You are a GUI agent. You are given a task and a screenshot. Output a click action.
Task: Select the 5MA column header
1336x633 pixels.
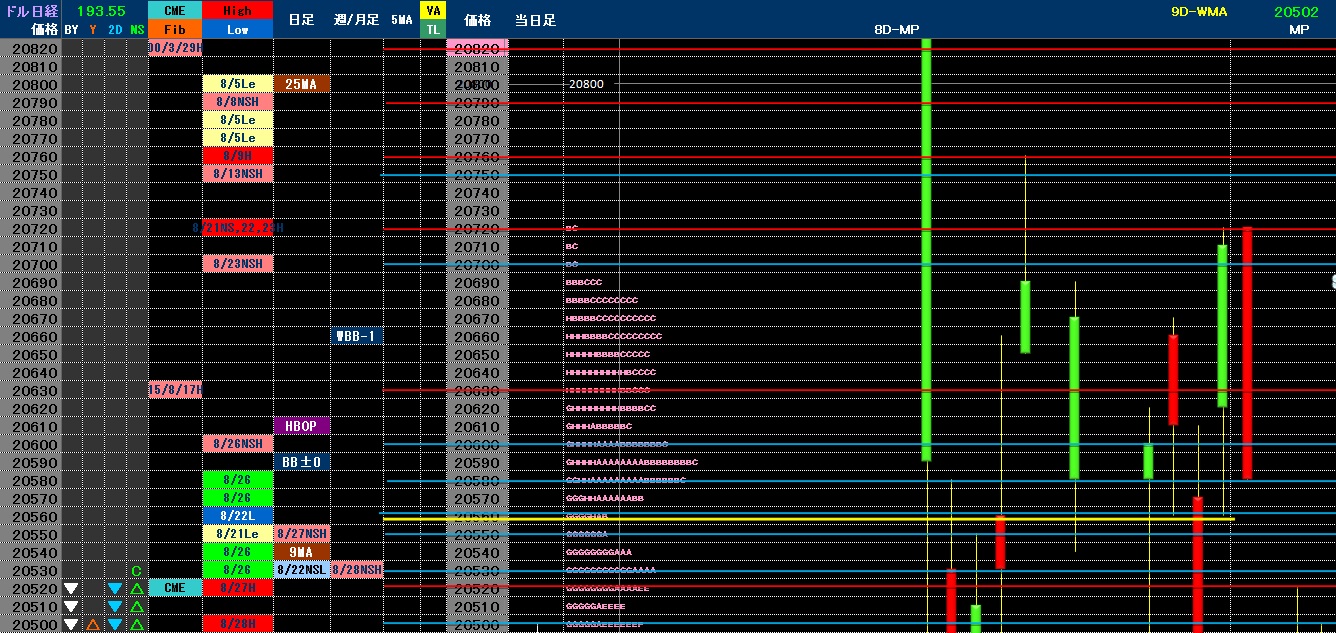(x=401, y=20)
